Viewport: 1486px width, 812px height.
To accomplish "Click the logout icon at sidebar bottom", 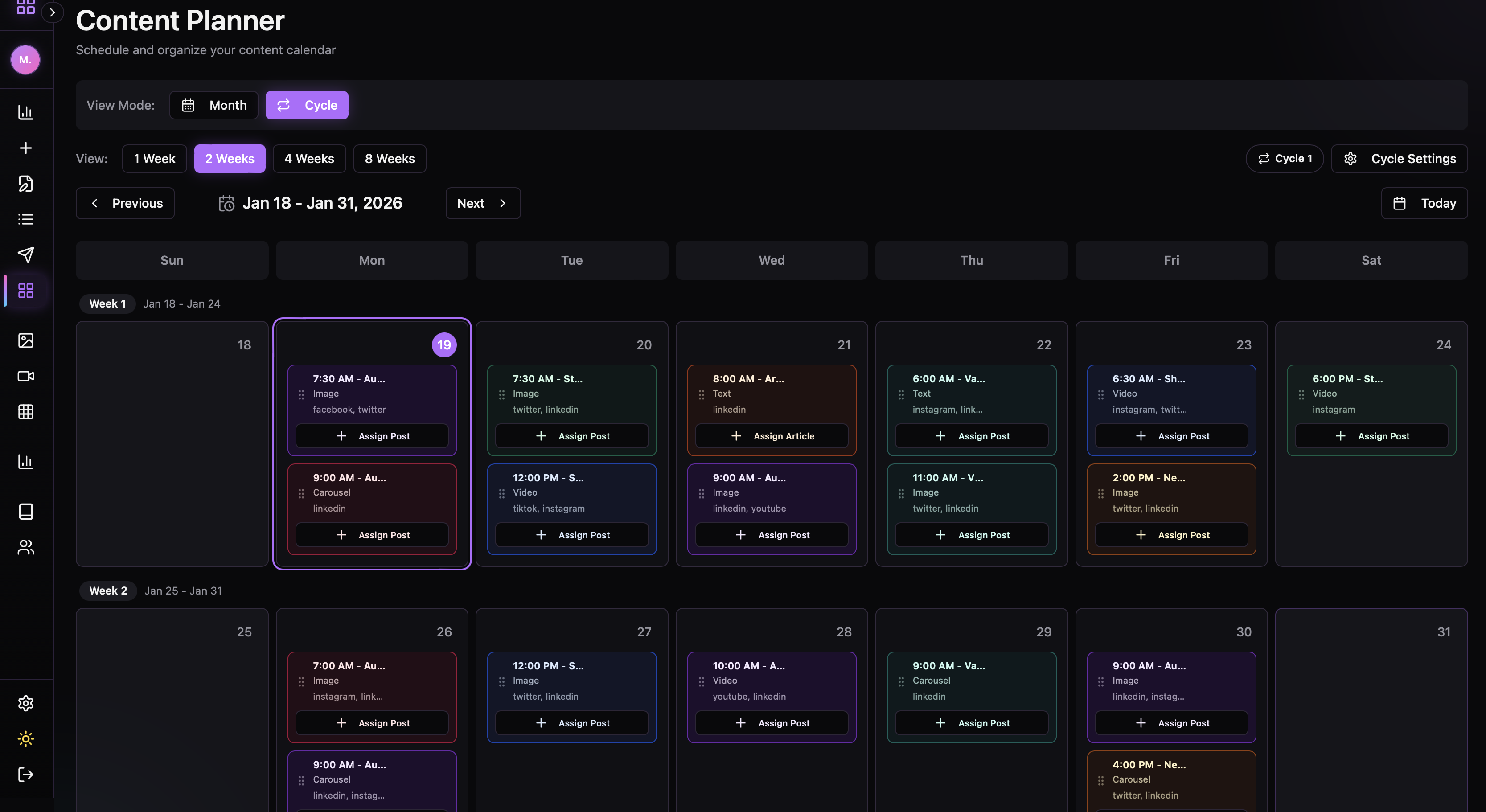I will point(25,774).
